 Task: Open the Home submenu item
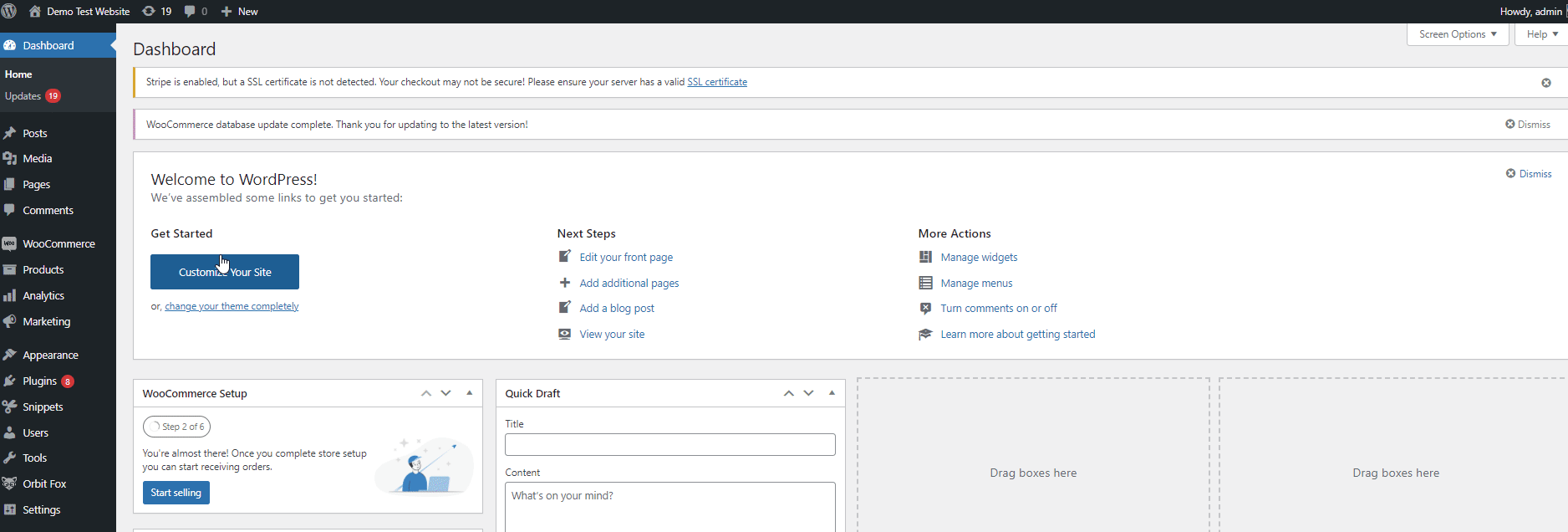(x=18, y=74)
